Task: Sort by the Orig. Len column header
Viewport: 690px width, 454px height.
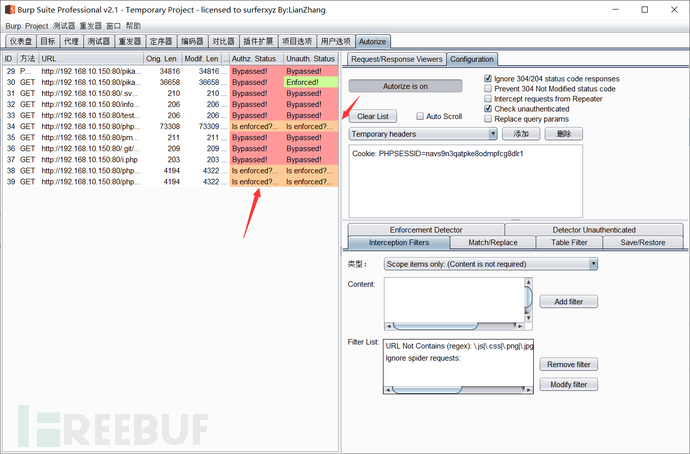Action: (163, 59)
